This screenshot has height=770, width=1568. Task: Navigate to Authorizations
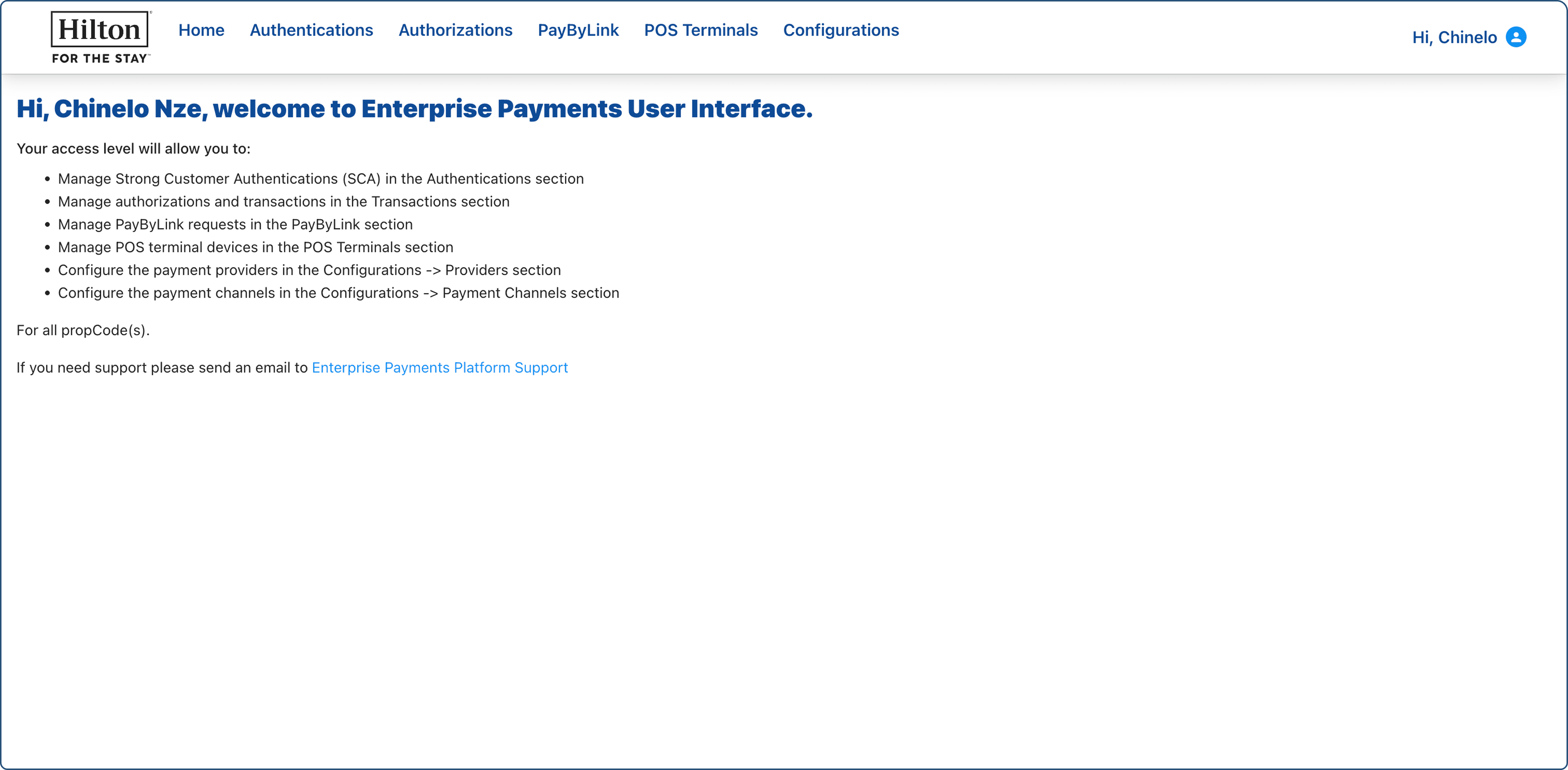pyautogui.click(x=455, y=30)
